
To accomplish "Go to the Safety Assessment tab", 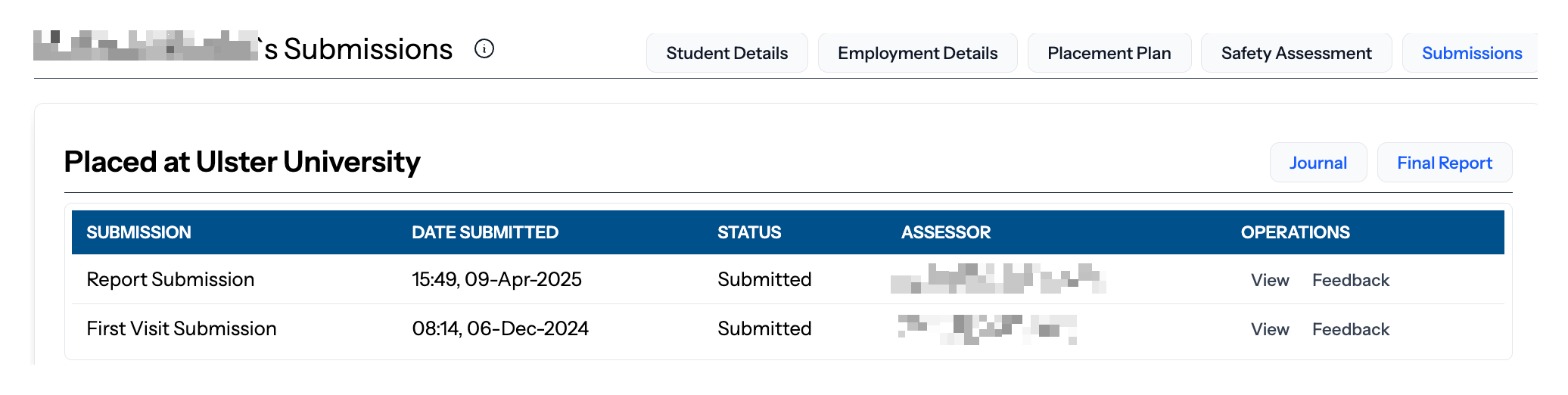I will coord(1296,53).
